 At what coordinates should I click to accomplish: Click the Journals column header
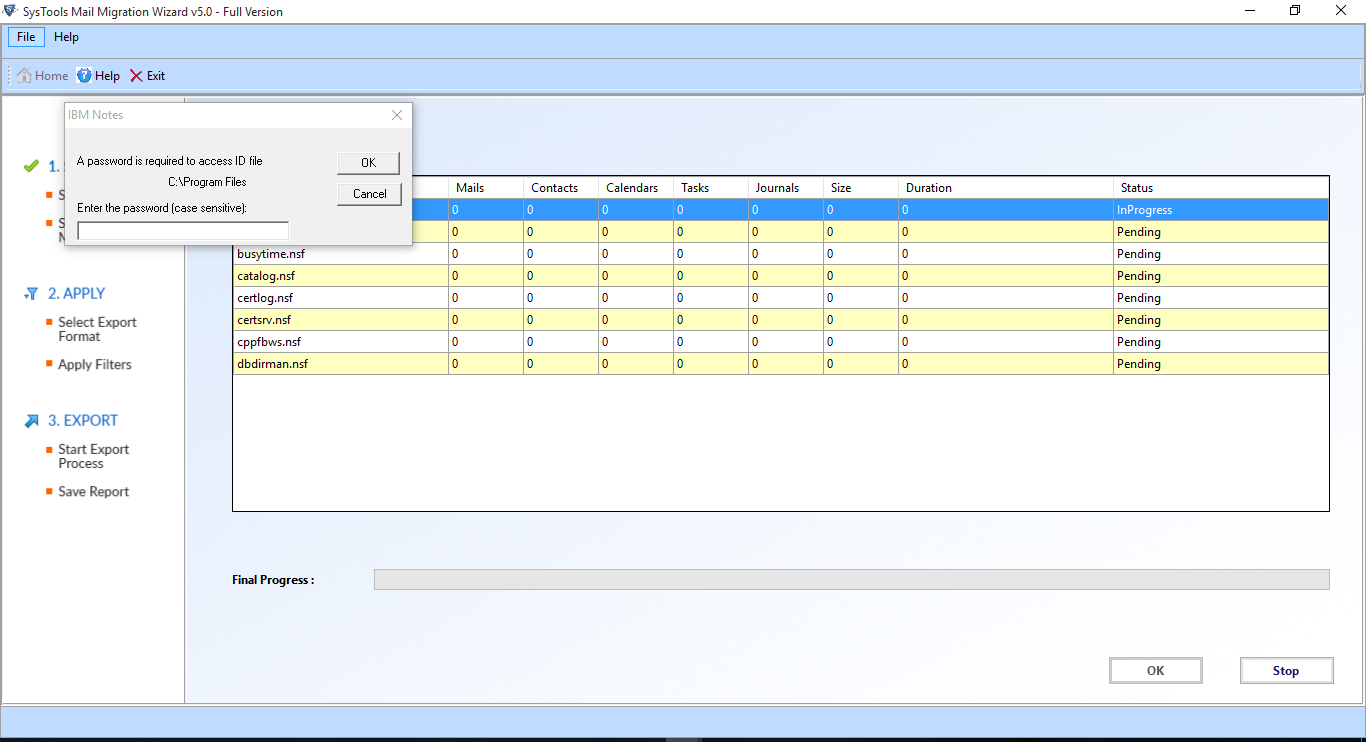point(786,188)
